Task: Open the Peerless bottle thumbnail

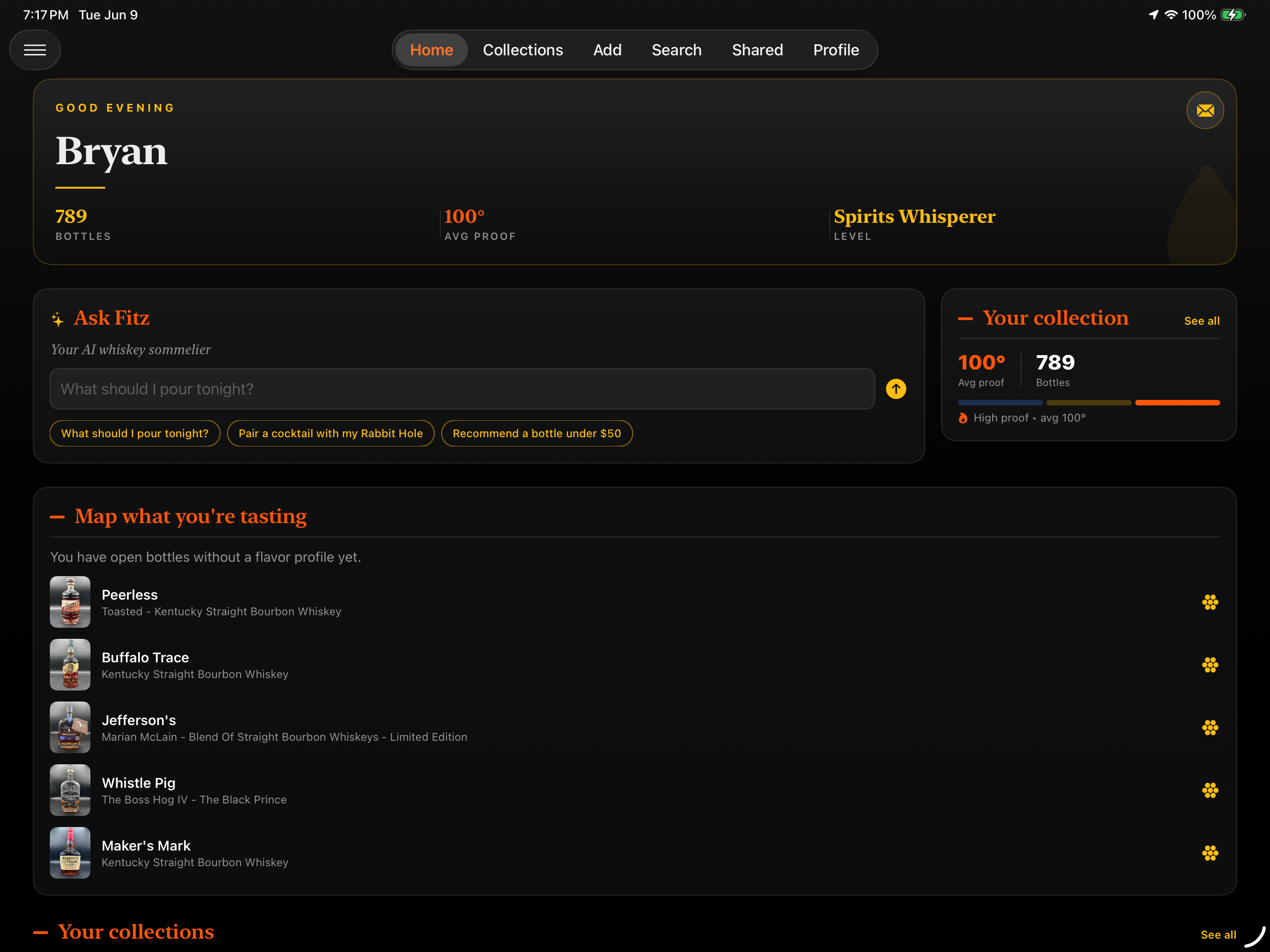Action: 70,602
